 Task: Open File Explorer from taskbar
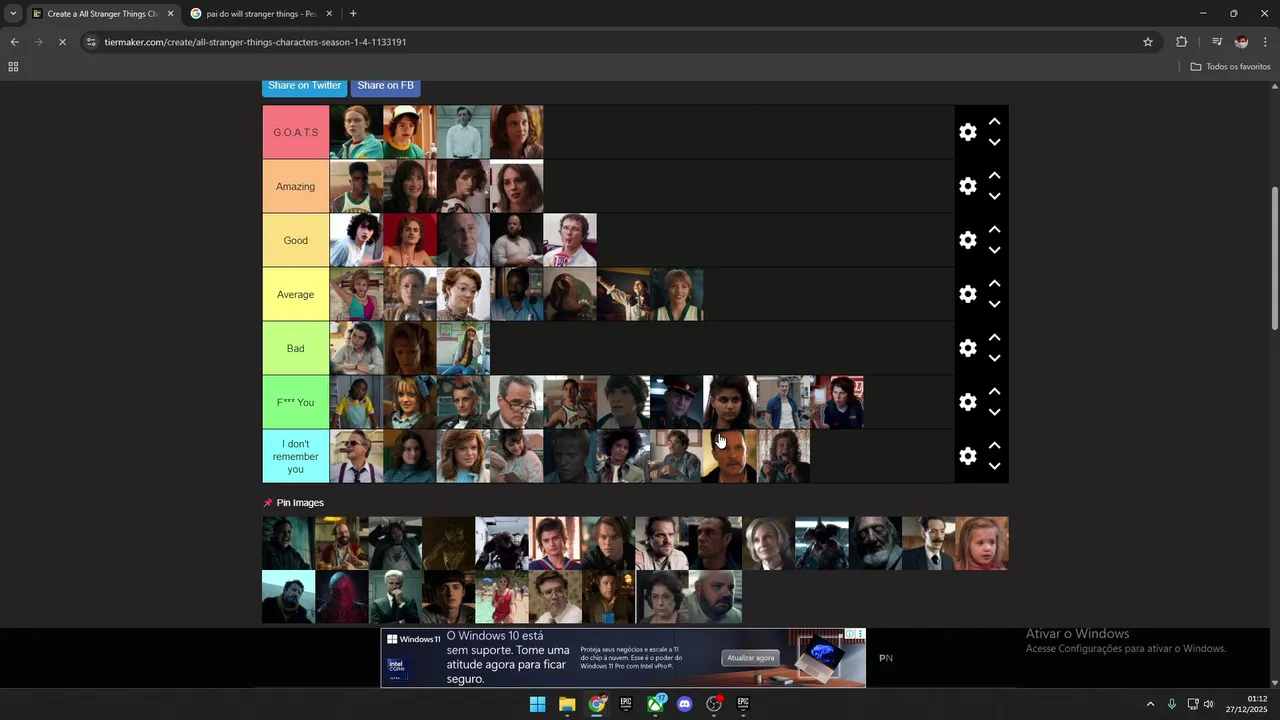coord(567,704)
